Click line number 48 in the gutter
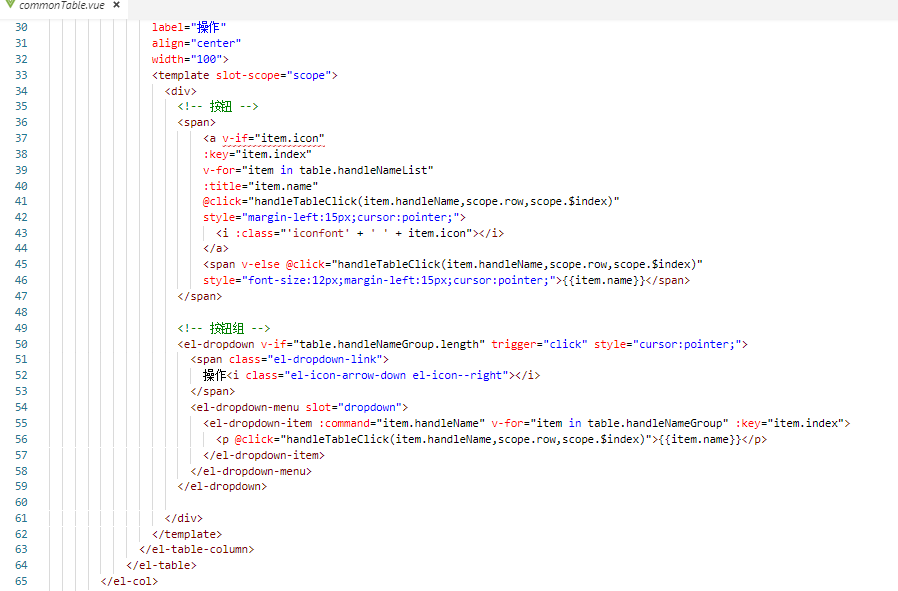Screen dimensions: 898x591 tap(21, 312)
